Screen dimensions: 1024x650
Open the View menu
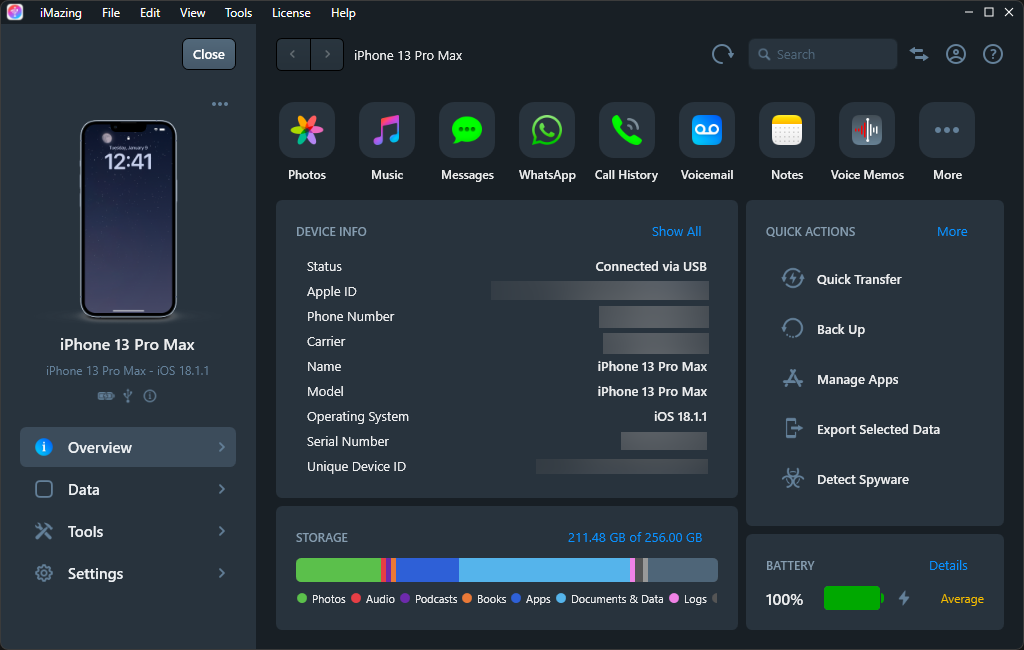point(193,12)
